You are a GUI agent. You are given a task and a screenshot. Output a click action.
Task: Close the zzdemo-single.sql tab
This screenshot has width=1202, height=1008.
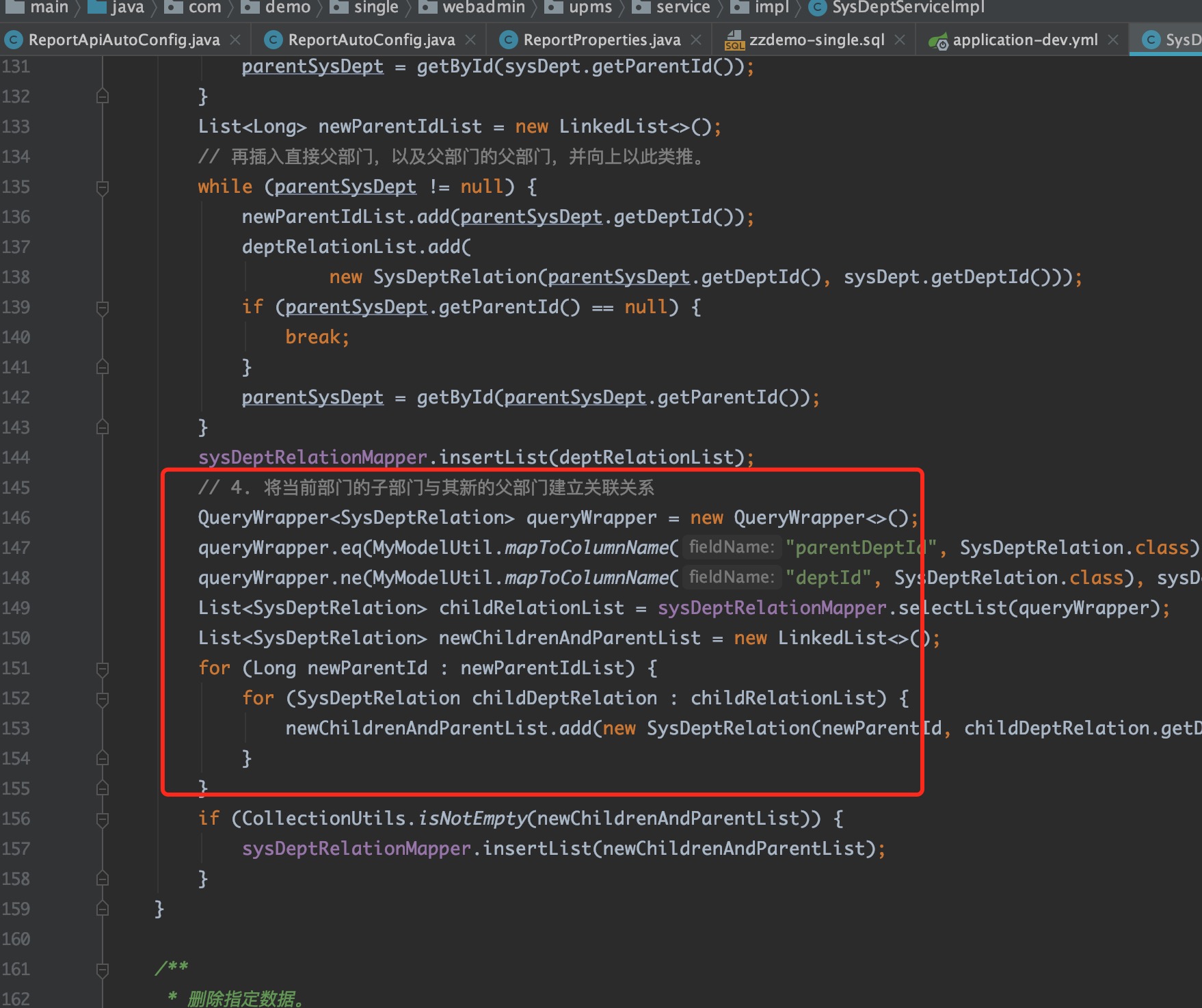tap(900, 40)
